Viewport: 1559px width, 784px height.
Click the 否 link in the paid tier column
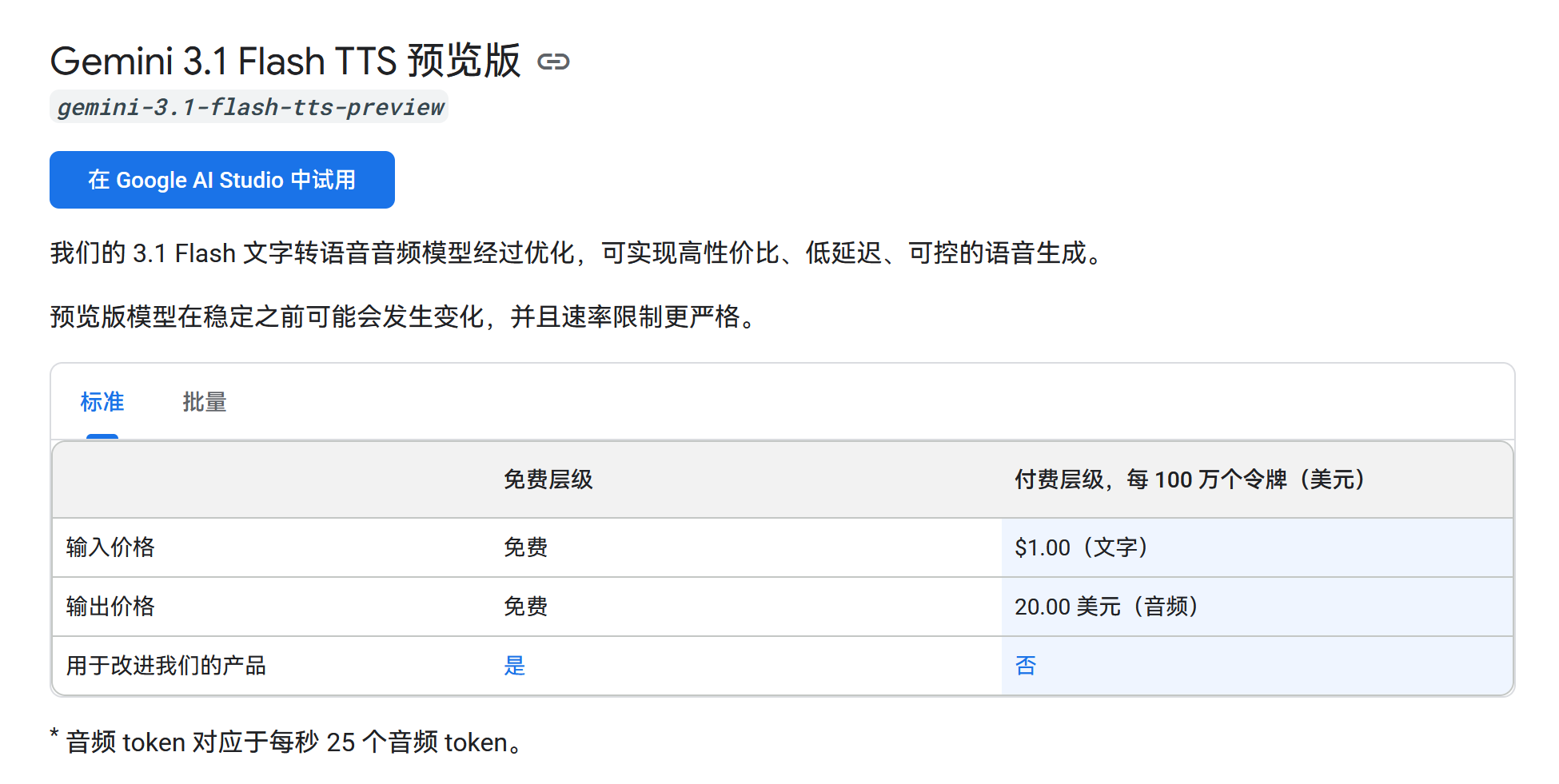pos(1026,666)
